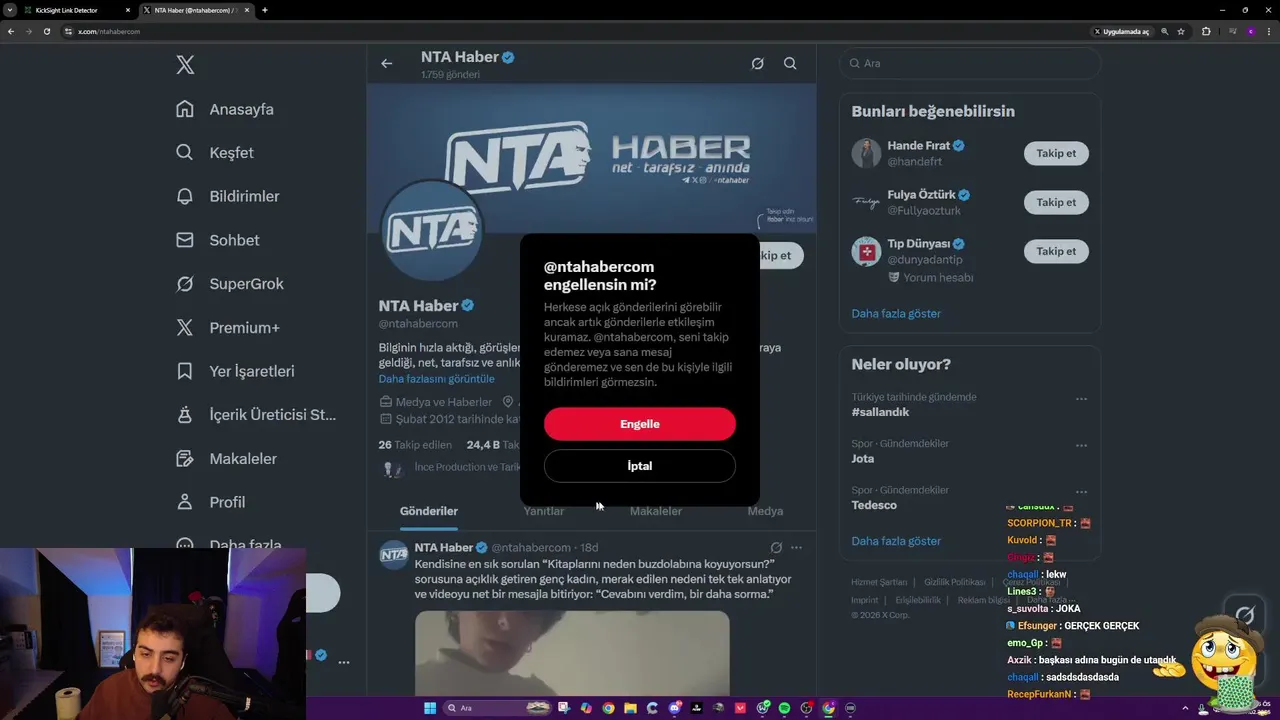The height and width of the screenshot is (720, 1280).
Task: Cancel the block dialog with İptal
Action: tap(640, 466)
